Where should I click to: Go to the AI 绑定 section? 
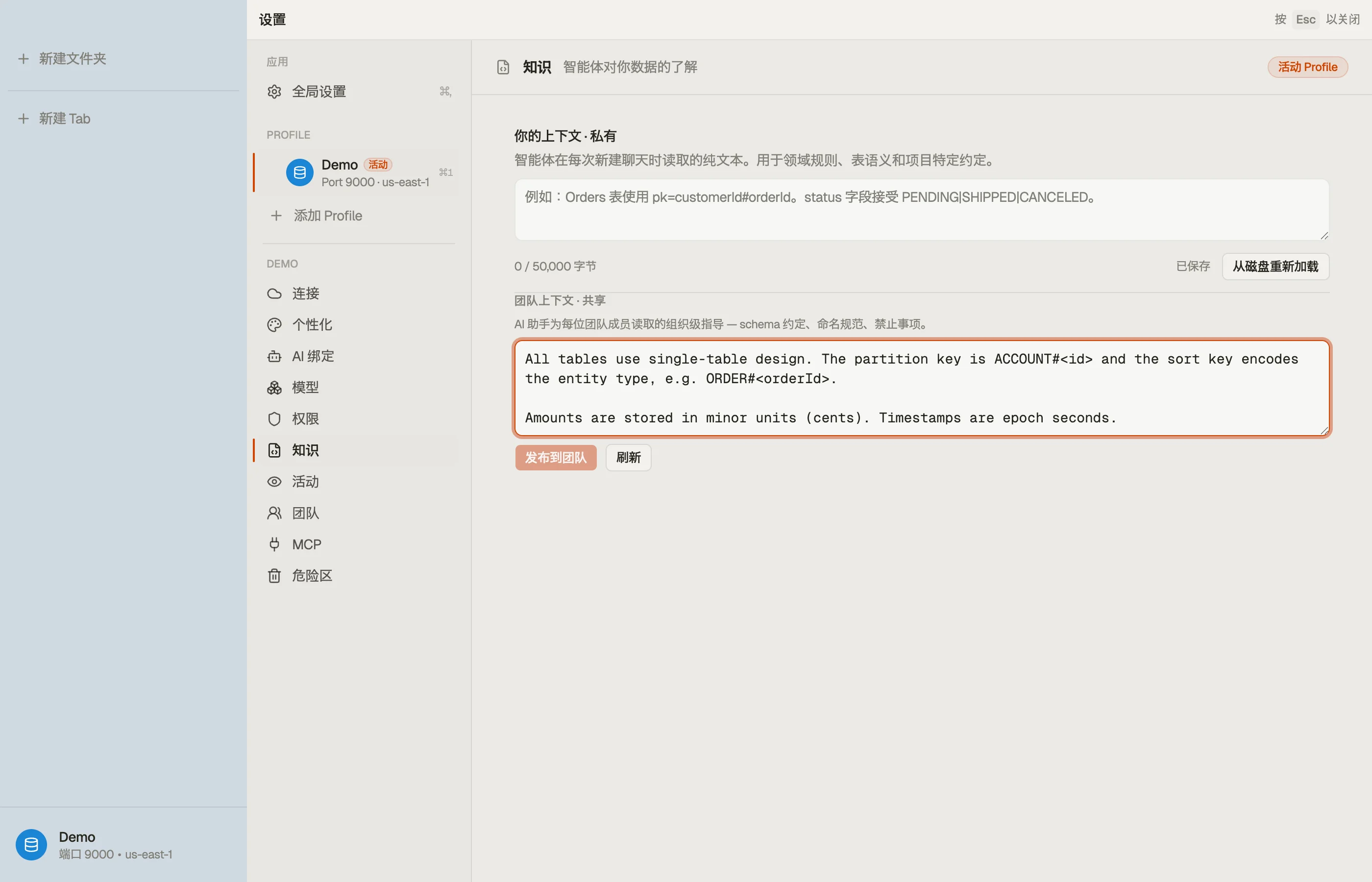point(359,356)
